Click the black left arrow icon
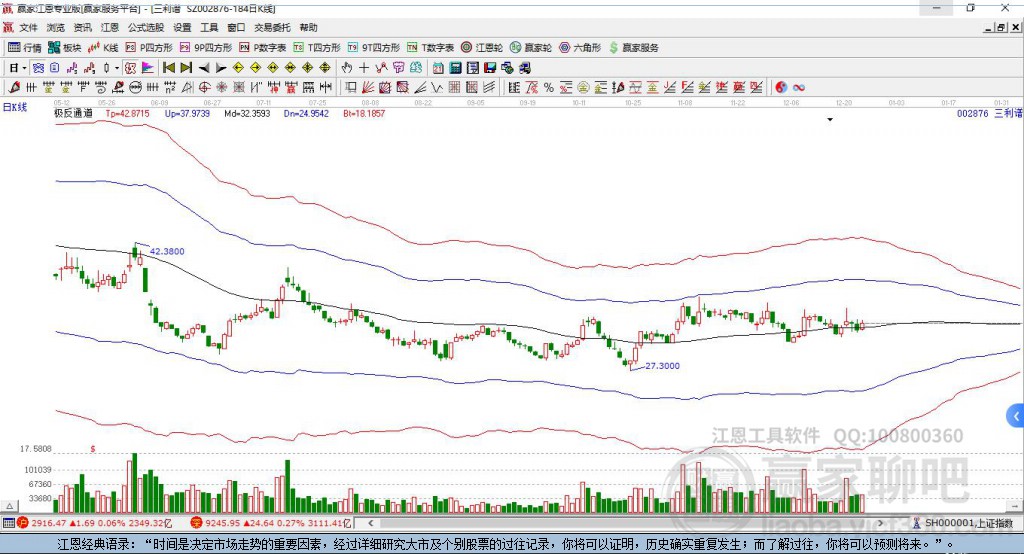Viewport: 1024px width, 554px height. [204, 68]
